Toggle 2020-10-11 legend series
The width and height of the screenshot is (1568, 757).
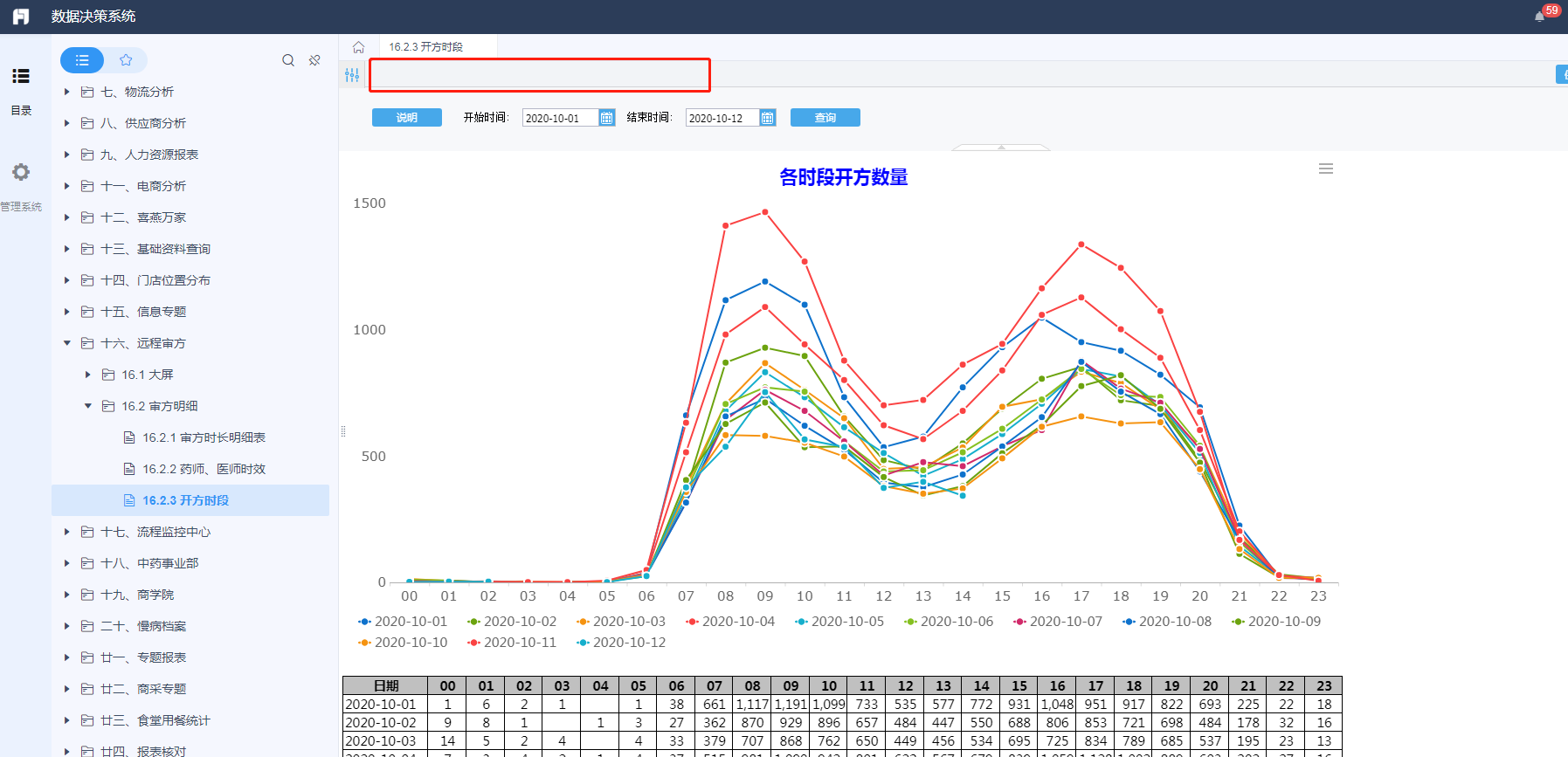click(512, 643)
